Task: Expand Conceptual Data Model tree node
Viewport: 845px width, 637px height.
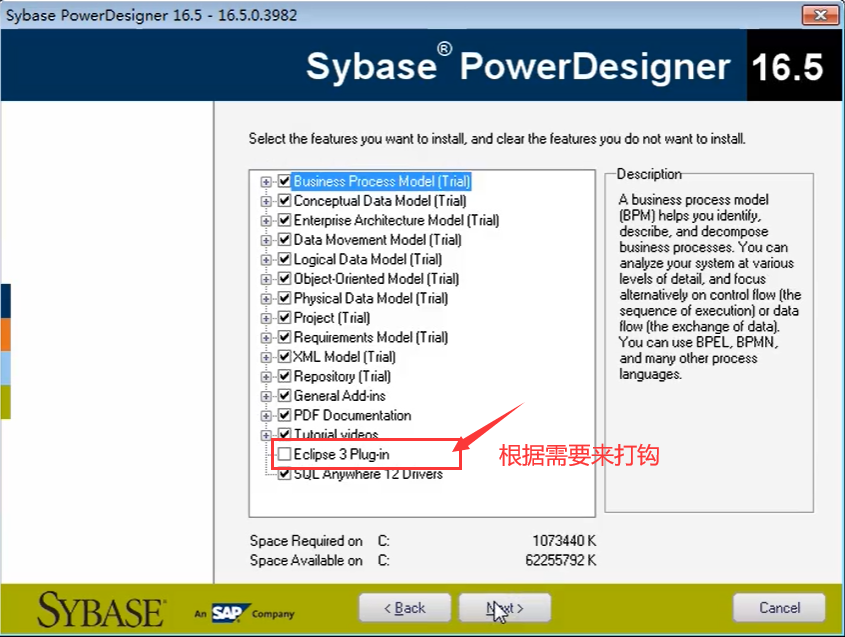Action: [x=266, y=201]
